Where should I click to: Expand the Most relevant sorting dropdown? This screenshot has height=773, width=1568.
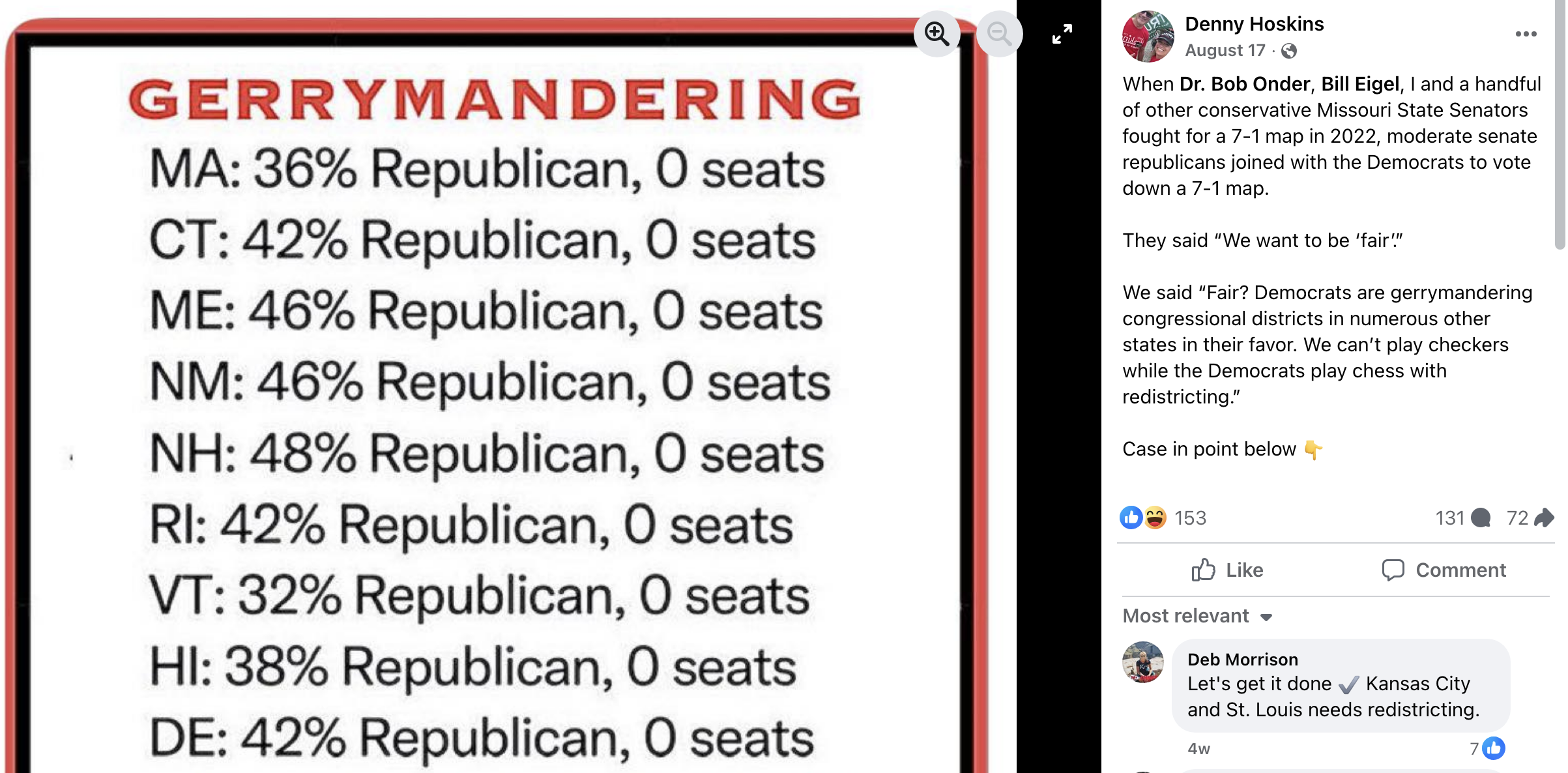1197,616
